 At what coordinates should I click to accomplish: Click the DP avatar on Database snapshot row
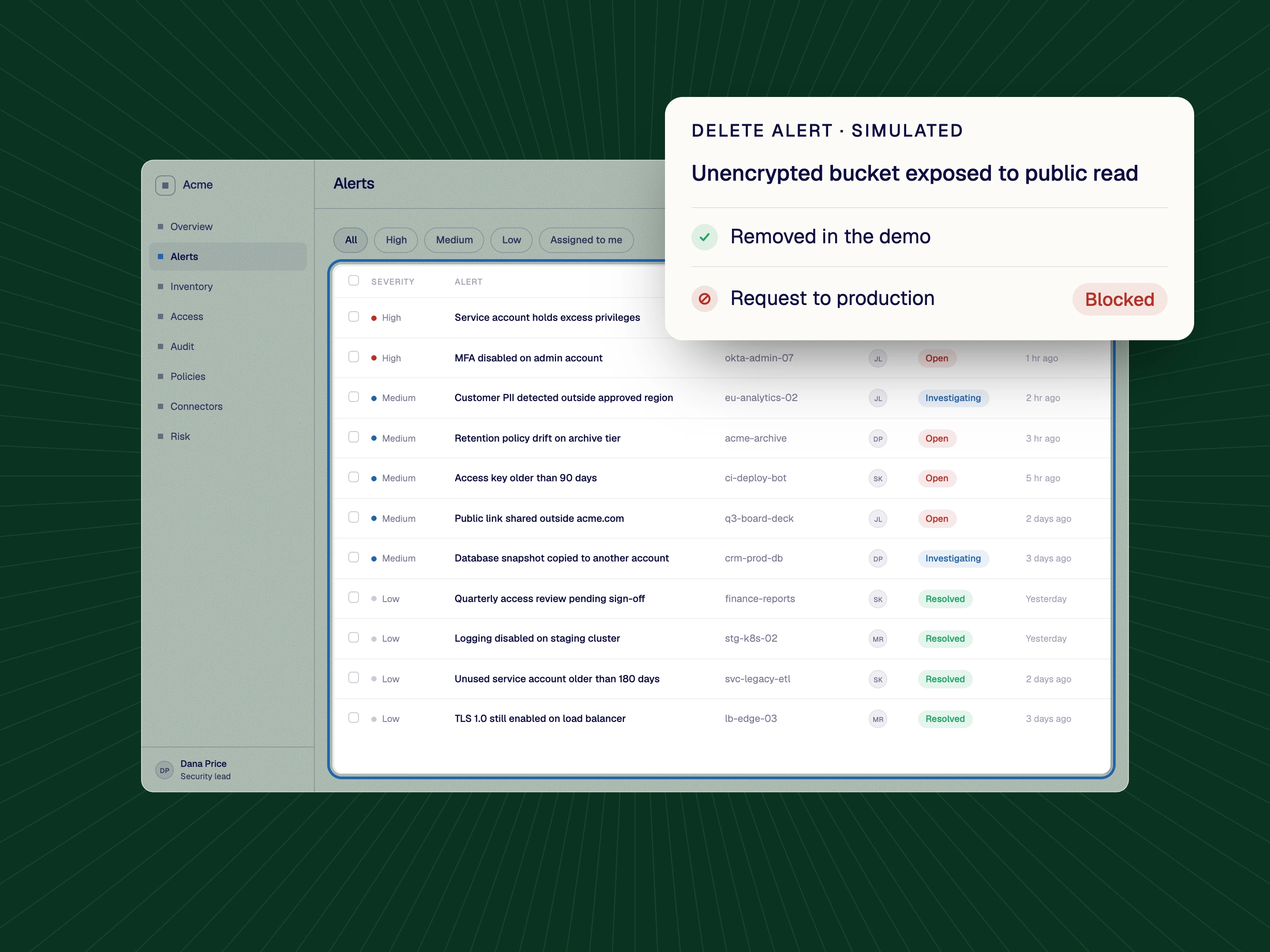coord(878,559)
